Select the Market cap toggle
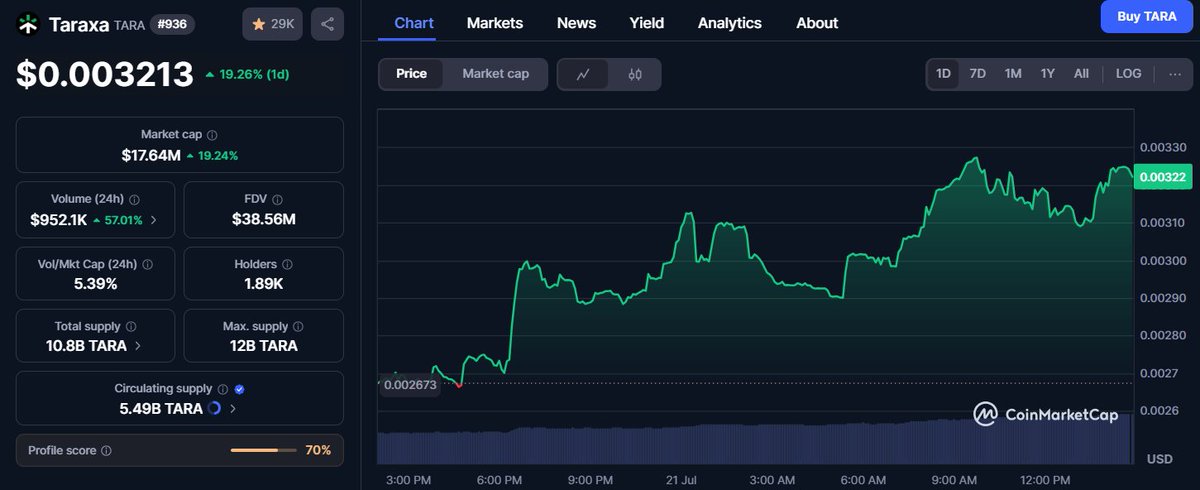This screenshot has width=1200, height=490. [x=496, y=74]
